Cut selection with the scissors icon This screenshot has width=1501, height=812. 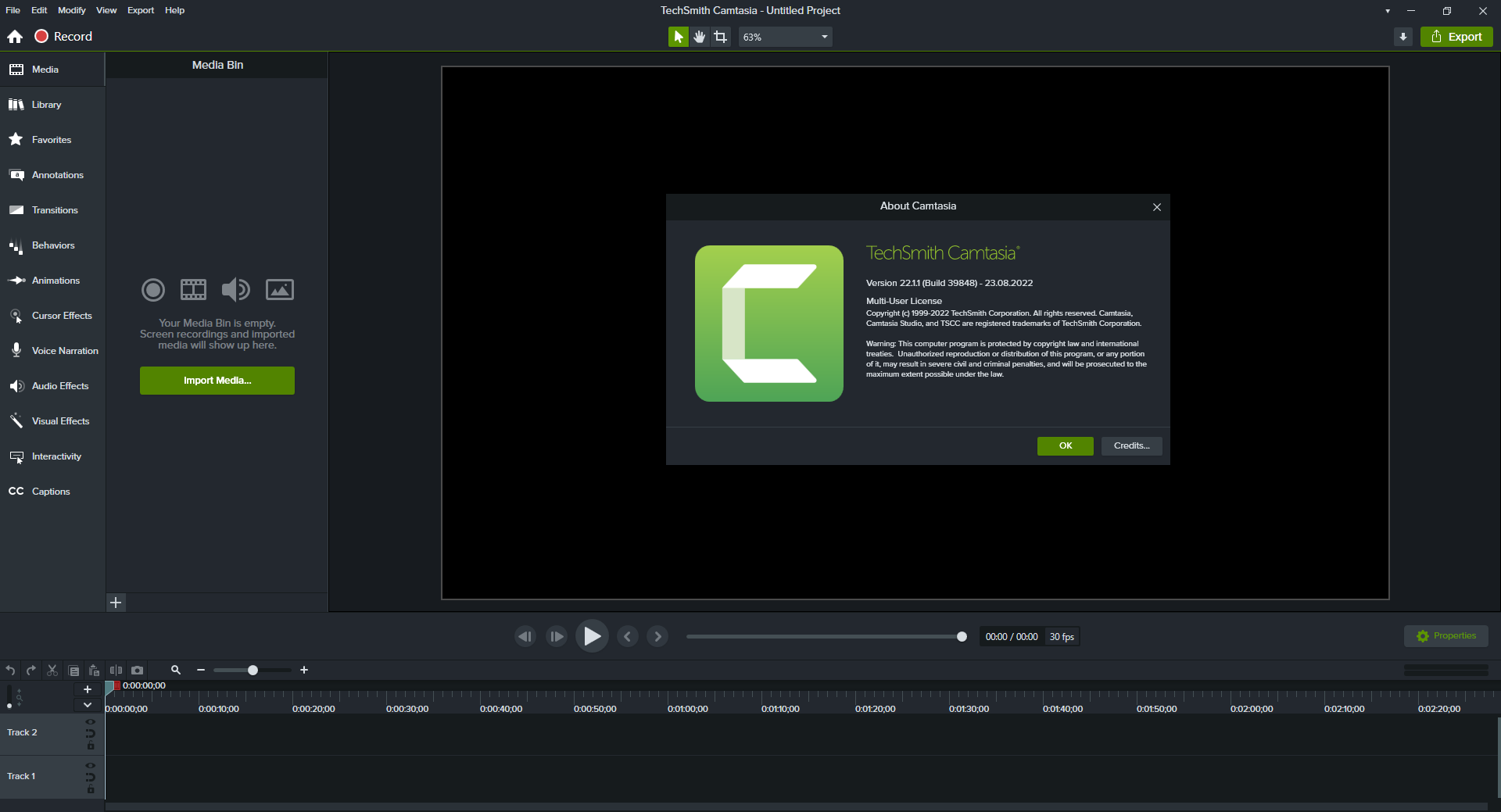click(52, 671)
